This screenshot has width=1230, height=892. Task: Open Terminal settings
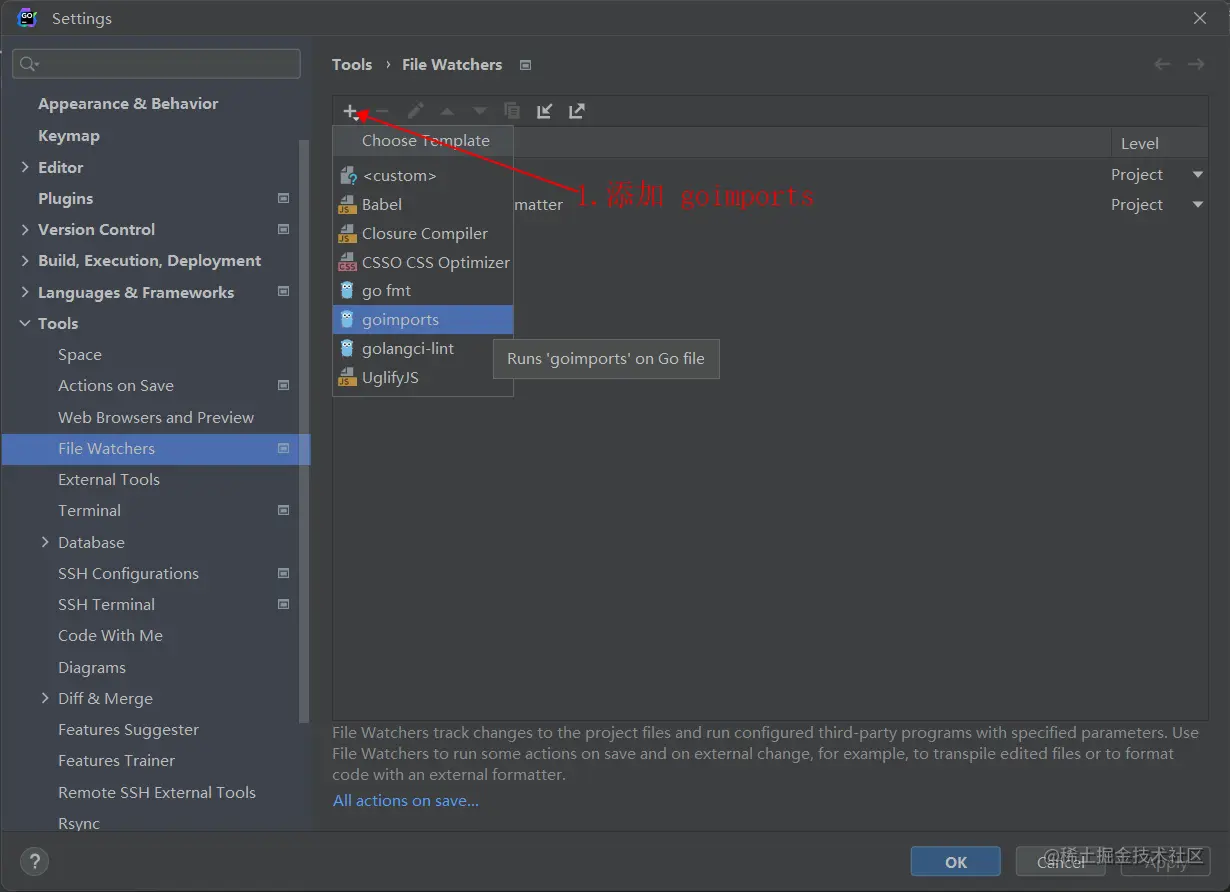pyautogui.click(x=89, y=511)
